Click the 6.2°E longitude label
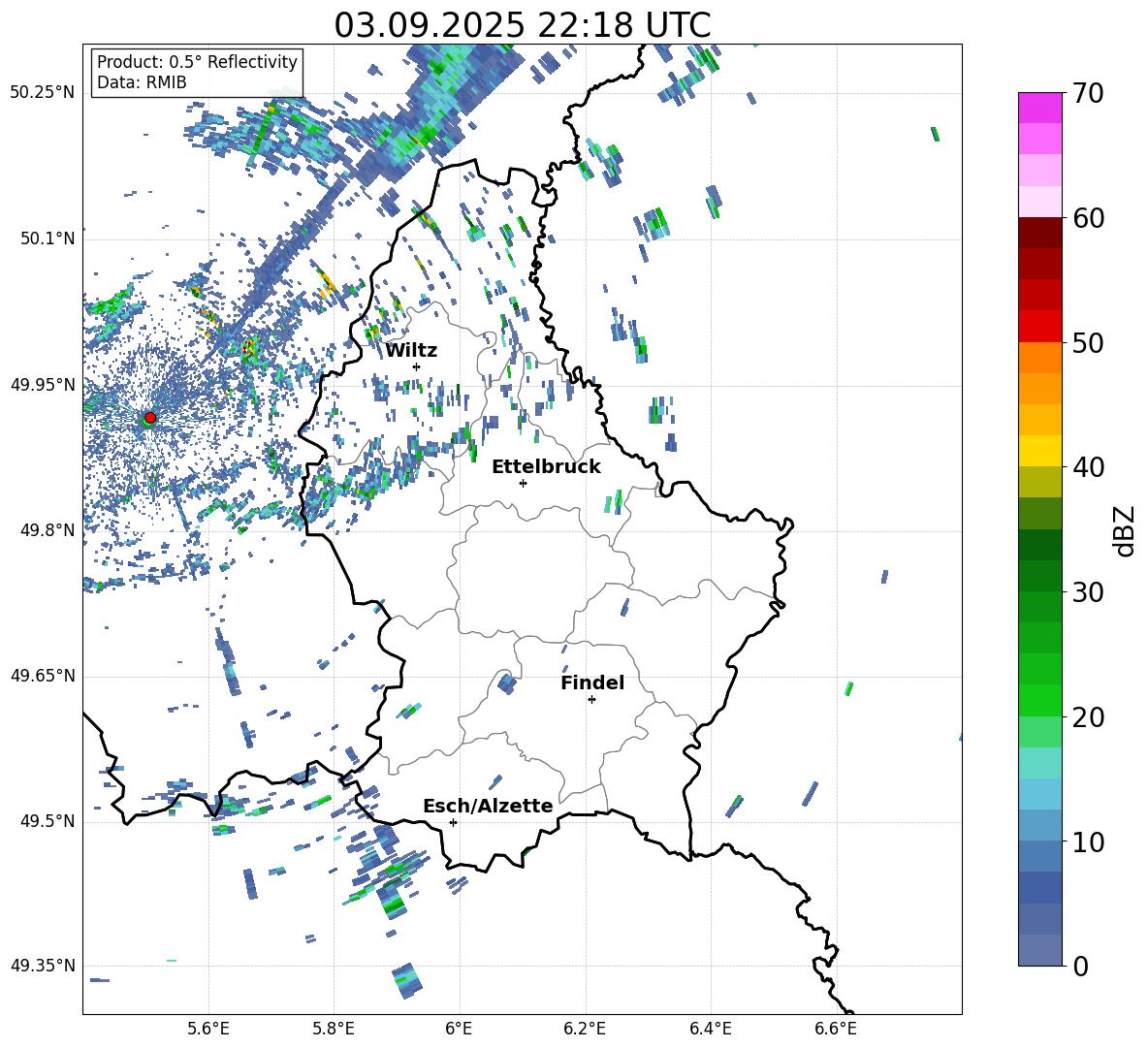Screen dimensions: 1148x1048 tap(585, 1029)
